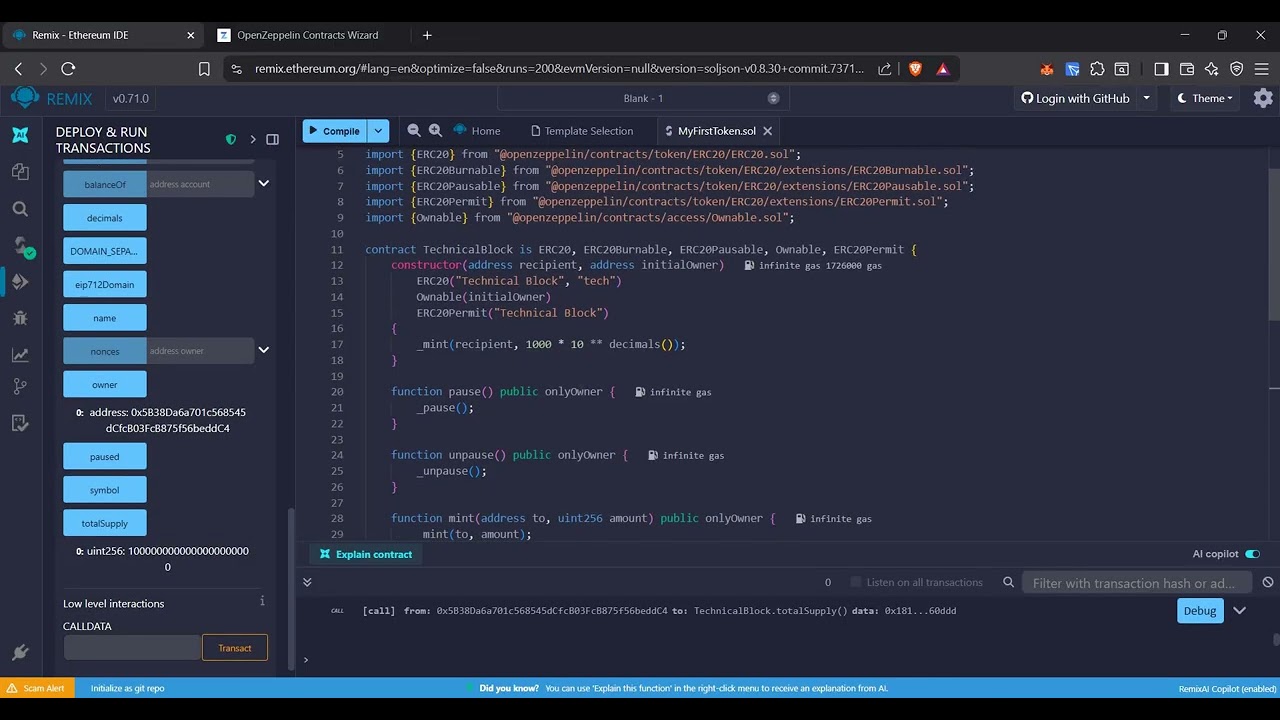Screen dimensions: 1280x720
Task: Call the totalSupply function
Action: (x=105, y=523)
